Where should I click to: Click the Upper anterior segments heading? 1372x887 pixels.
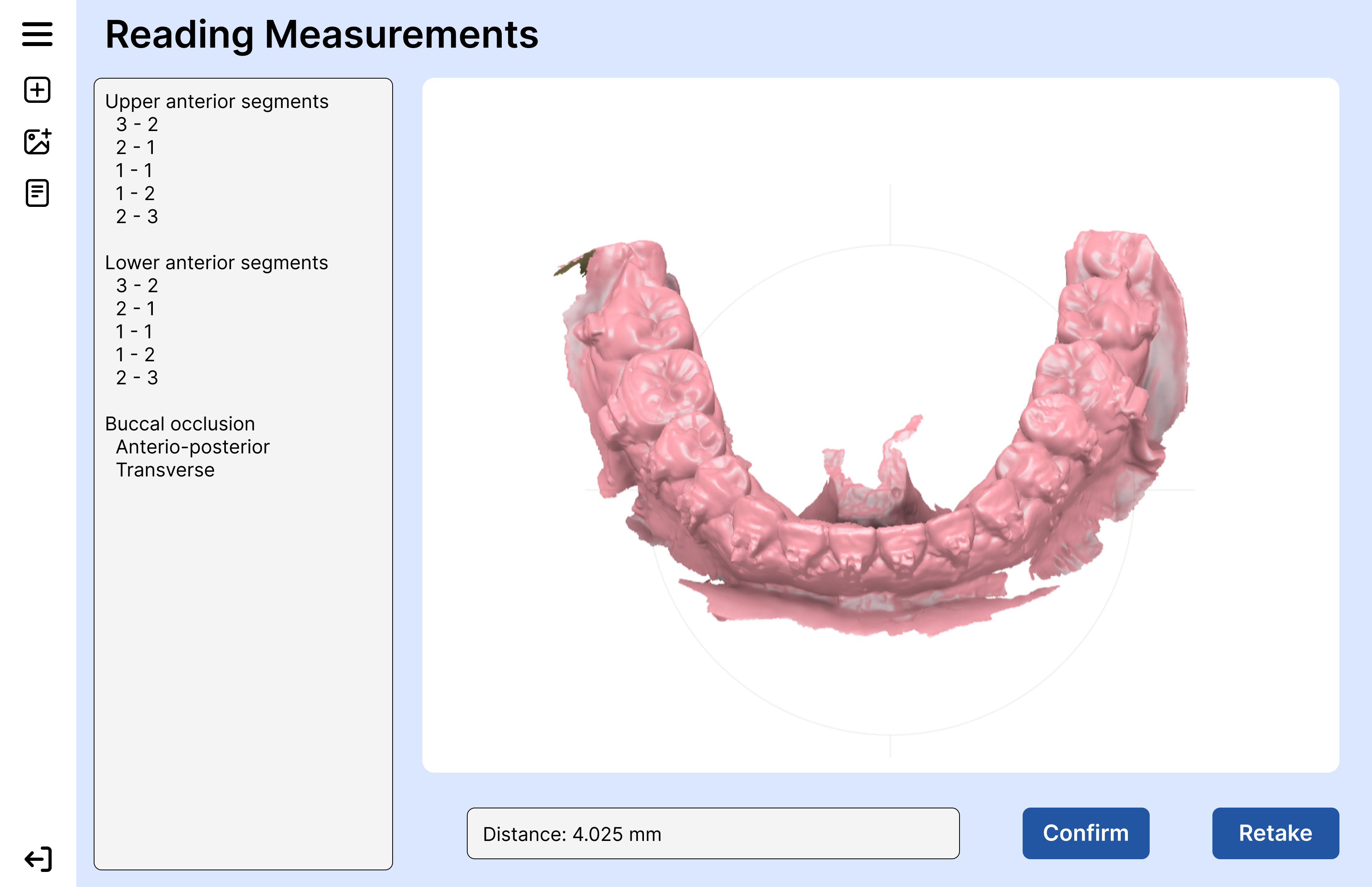pyautogui.click(x=216, y=101)
